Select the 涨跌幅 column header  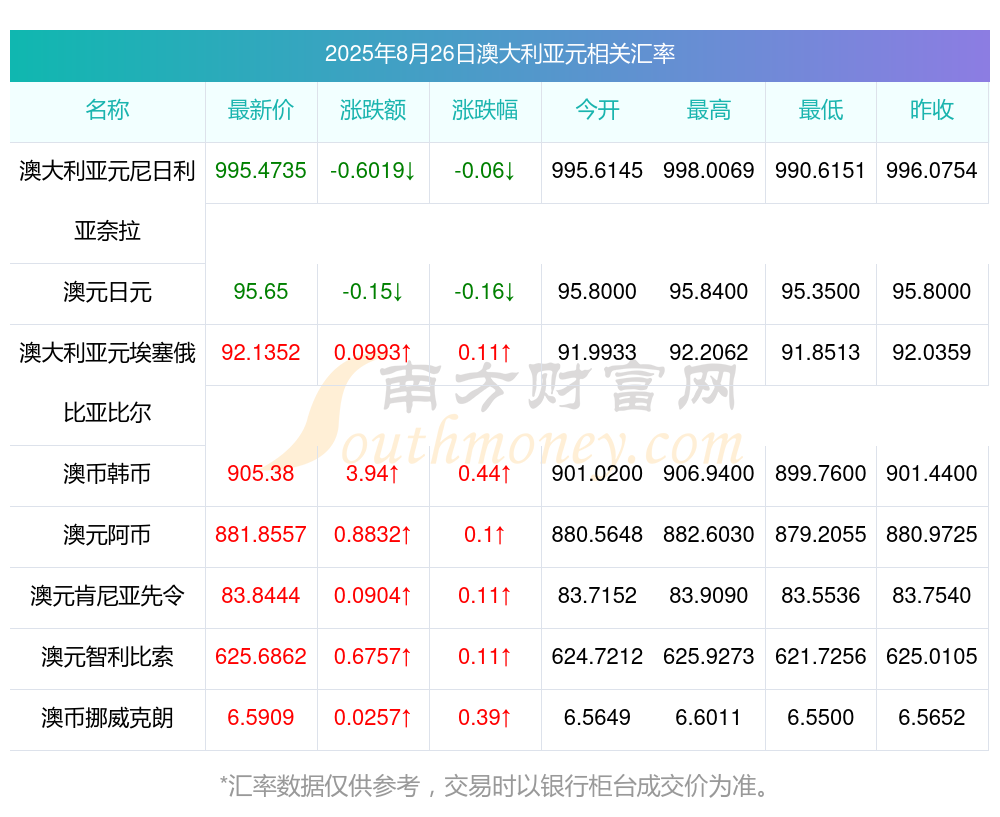tap(485, 110)
